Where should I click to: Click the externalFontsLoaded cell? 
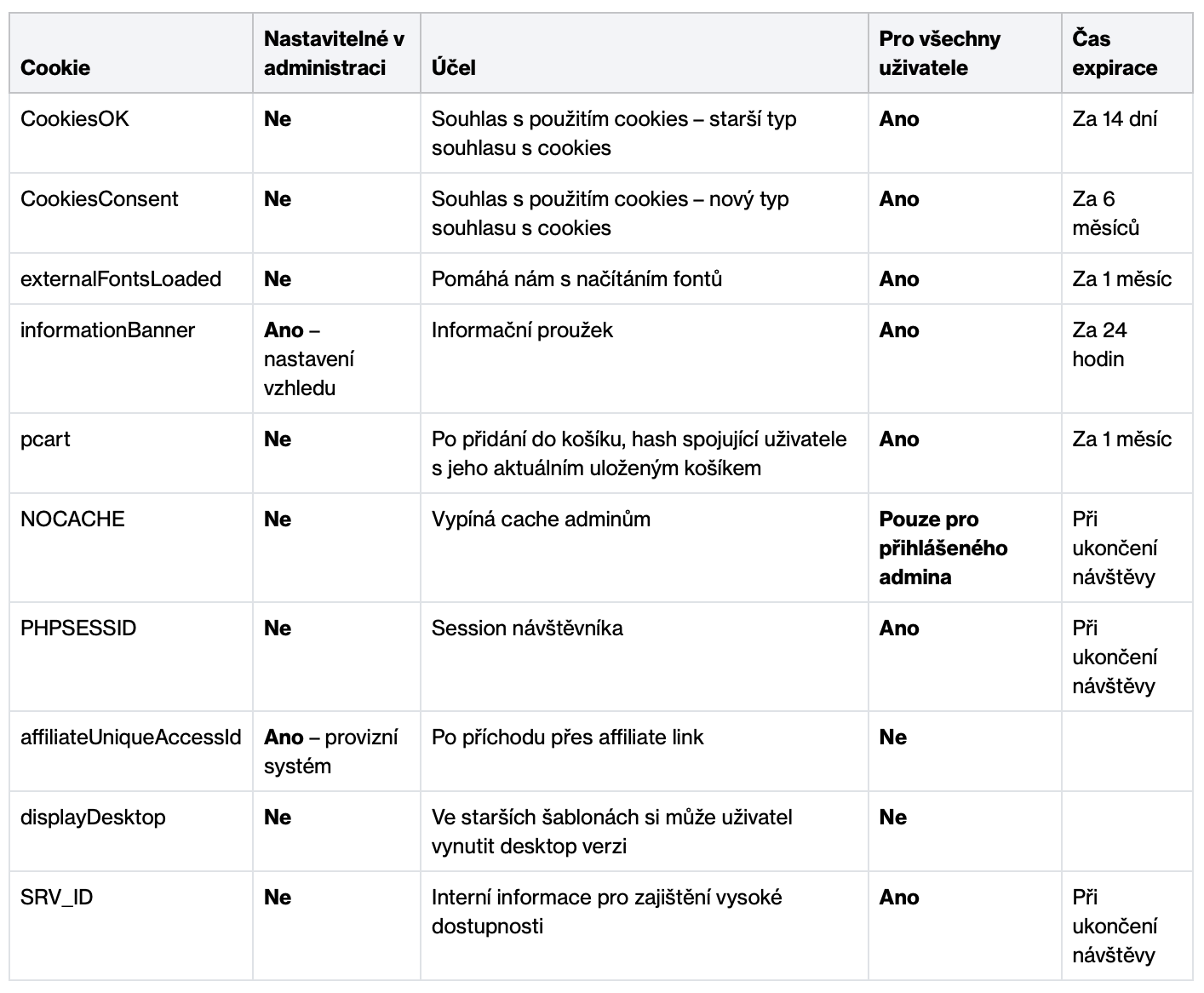[121, 279]
